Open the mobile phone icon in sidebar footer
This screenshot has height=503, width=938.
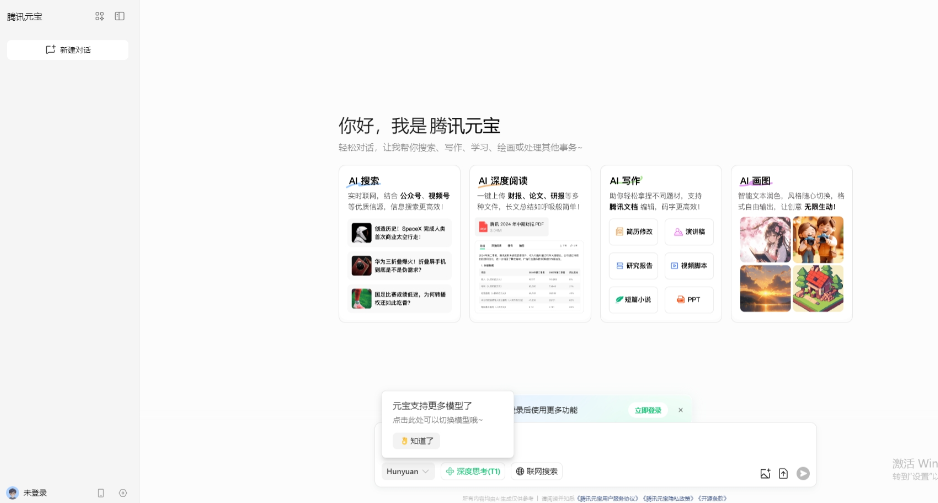coord(100,493)
